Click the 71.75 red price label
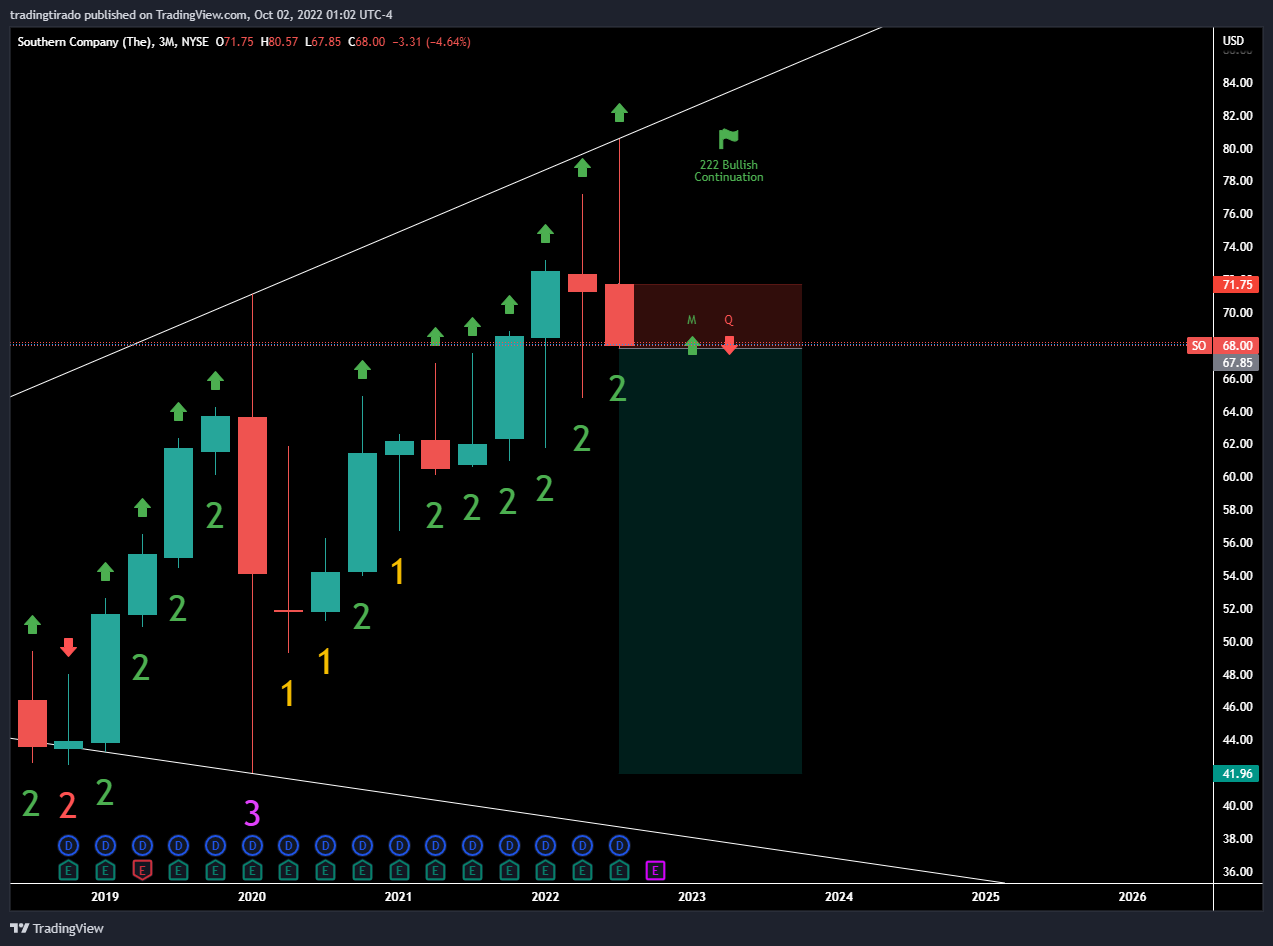The image size is (1273, 946). click(x=1234, y=285)
